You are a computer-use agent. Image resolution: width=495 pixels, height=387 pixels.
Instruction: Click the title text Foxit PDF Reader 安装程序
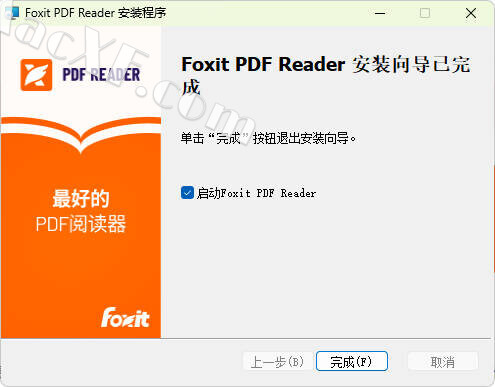pyautogui.click(x=95, y=13)
